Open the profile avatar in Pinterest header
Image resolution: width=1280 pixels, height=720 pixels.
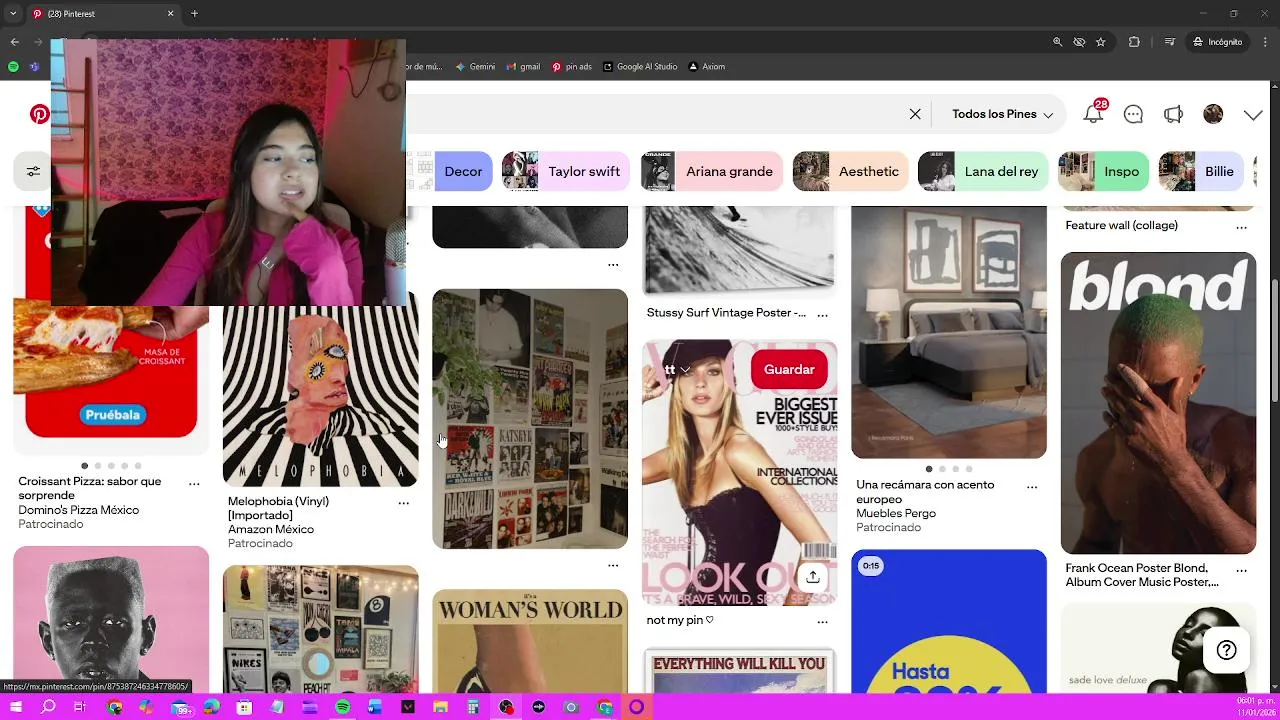[x=1213, y=114]
